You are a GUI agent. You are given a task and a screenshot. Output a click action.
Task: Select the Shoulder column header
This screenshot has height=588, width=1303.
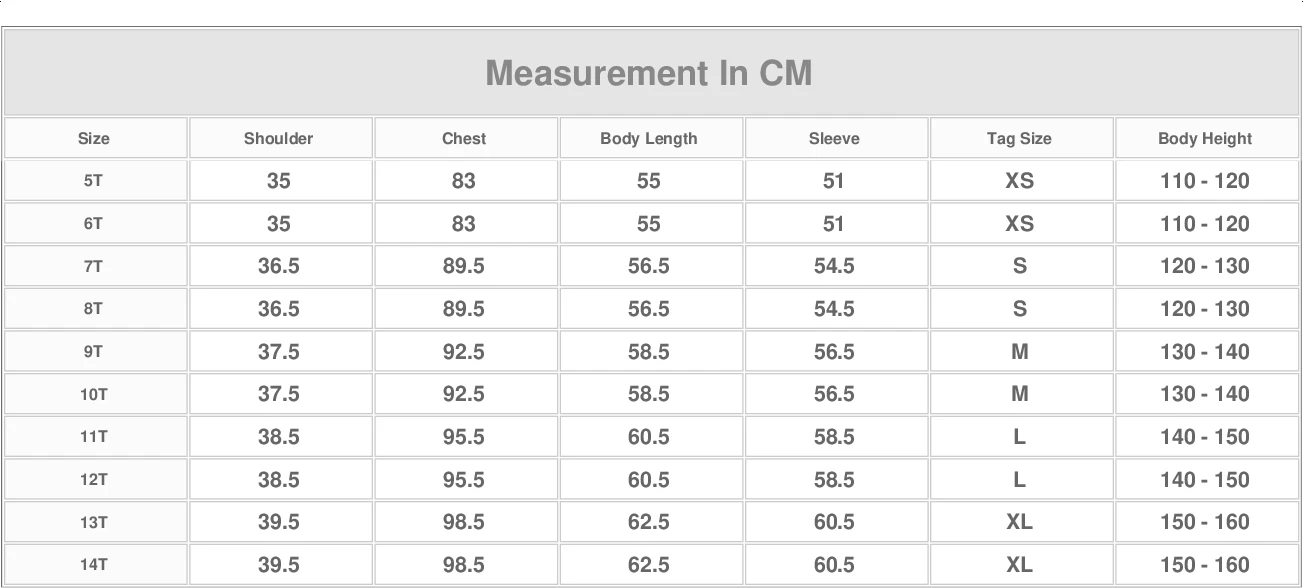[279, 138]
